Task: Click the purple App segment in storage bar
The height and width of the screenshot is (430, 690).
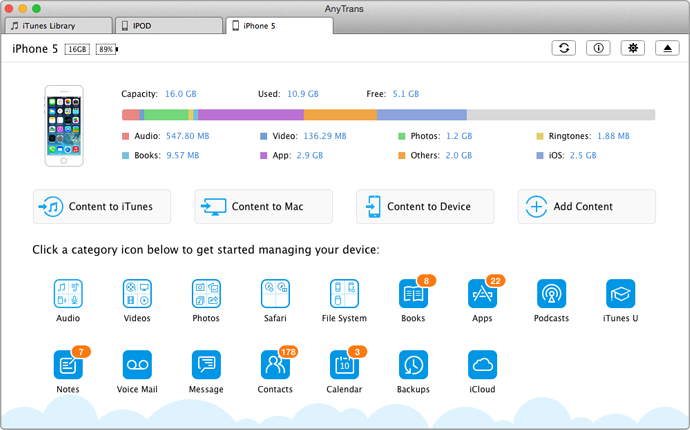Action: (x=251, y=115)
